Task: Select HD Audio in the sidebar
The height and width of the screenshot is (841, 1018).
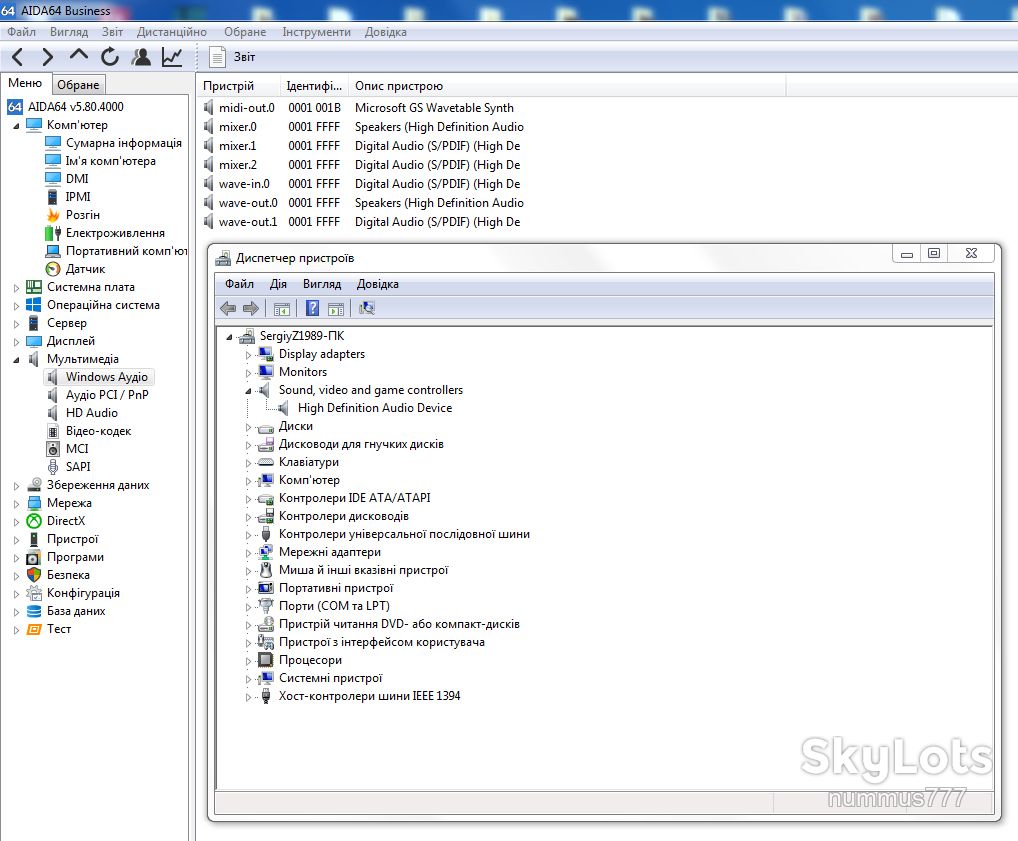Action: tap(92, 413)
